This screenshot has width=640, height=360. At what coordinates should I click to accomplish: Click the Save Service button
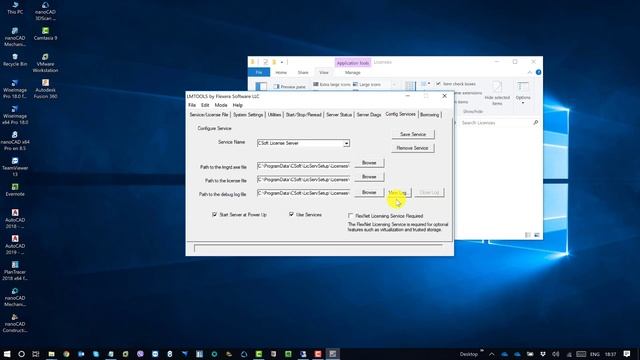point(413,134)
